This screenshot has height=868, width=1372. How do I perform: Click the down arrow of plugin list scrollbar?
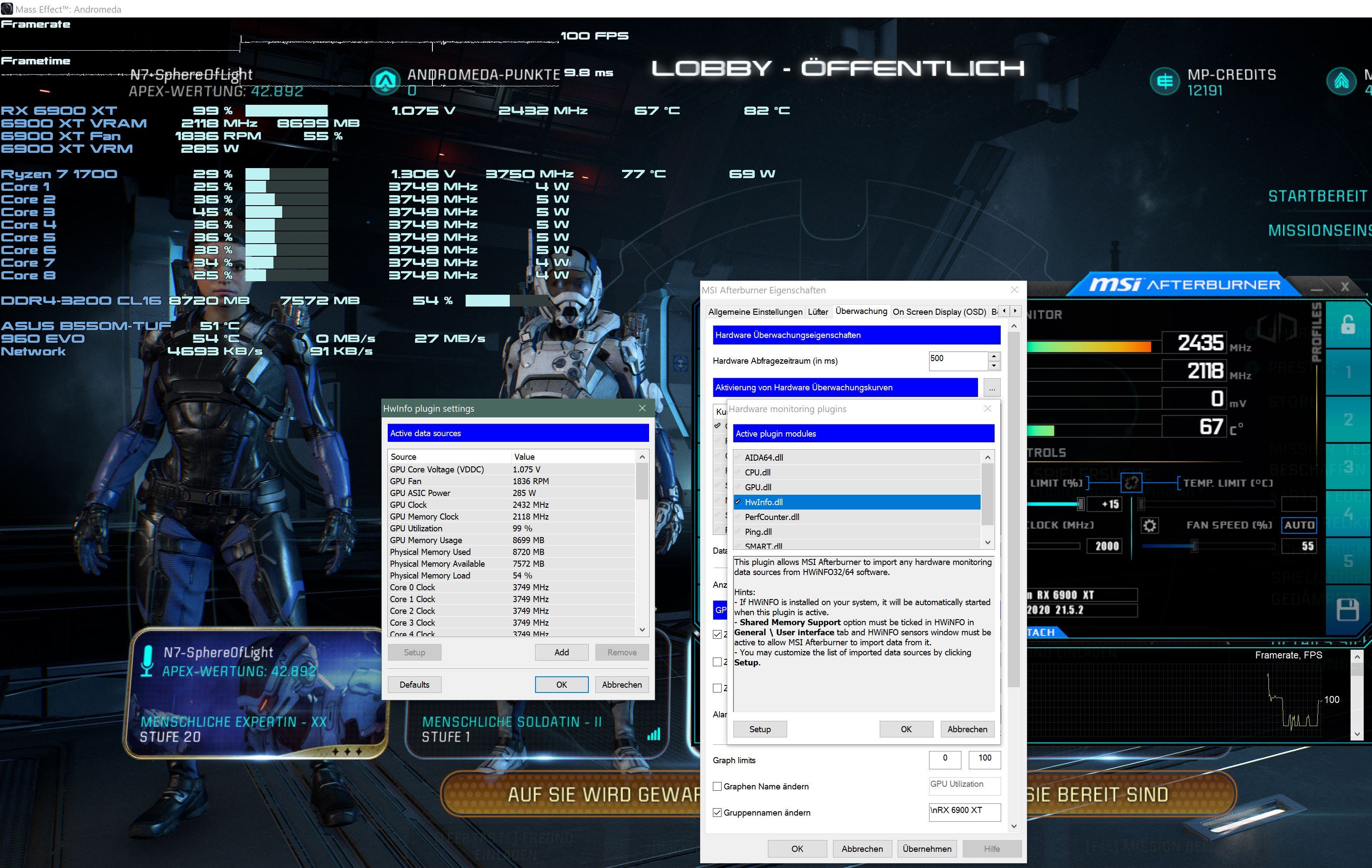click(x=988, y=542)
